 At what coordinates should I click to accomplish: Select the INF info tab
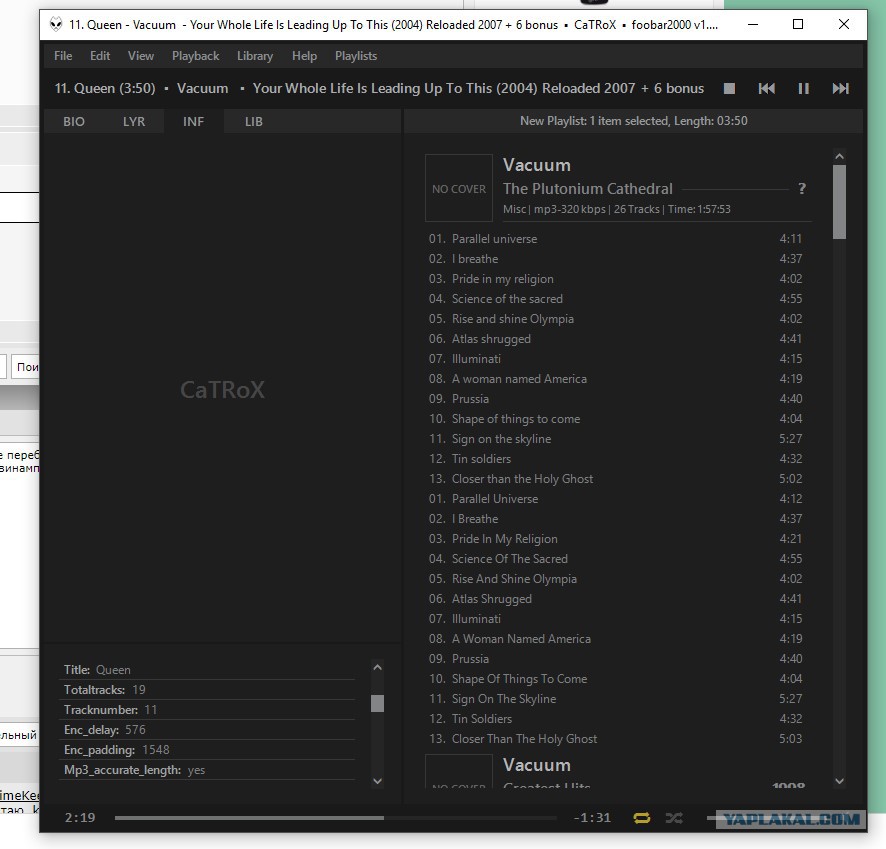[193, 121]
